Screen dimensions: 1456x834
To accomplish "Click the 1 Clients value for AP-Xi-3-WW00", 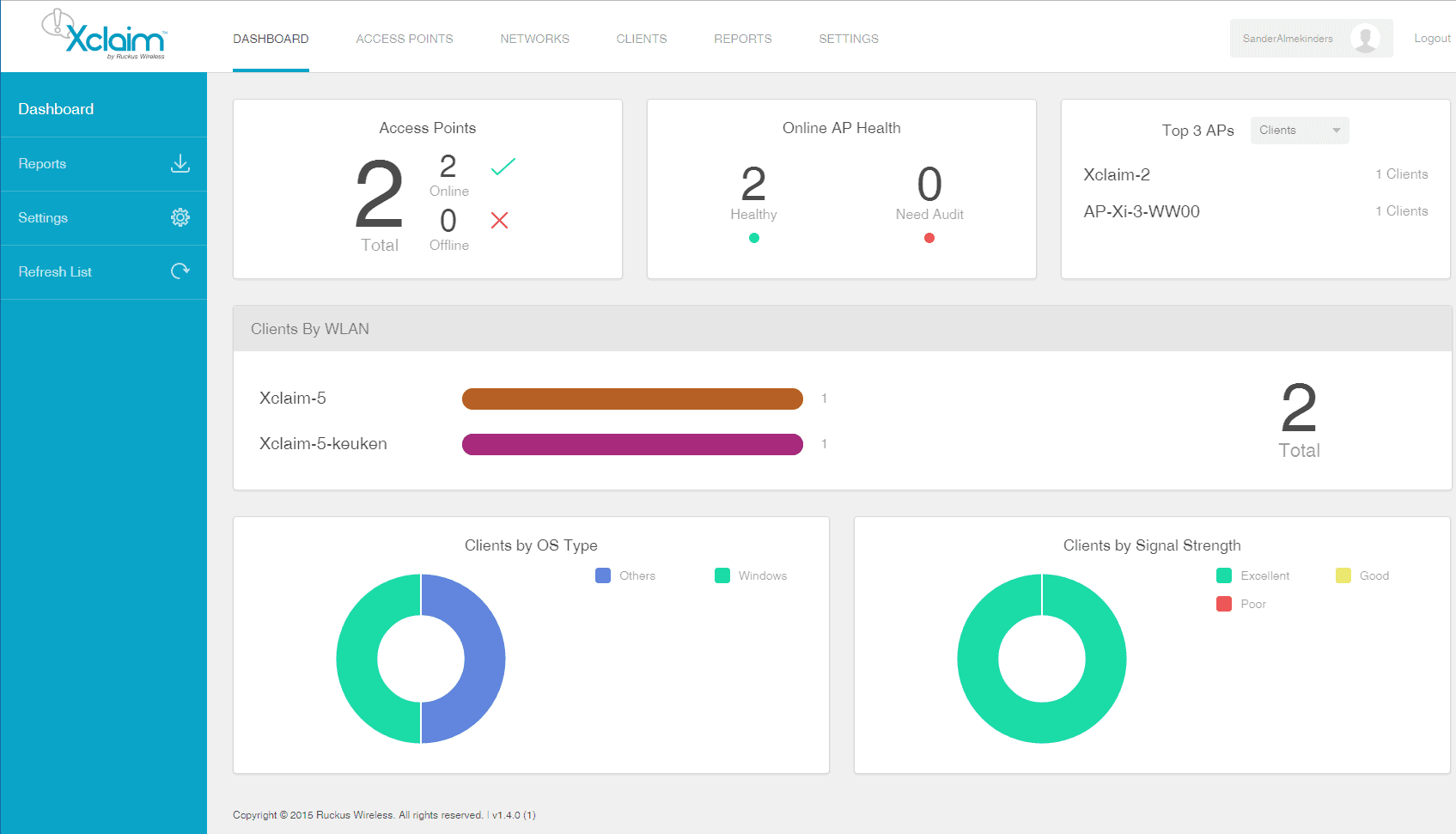I will pyautogui.click(x=1402, y=211).
